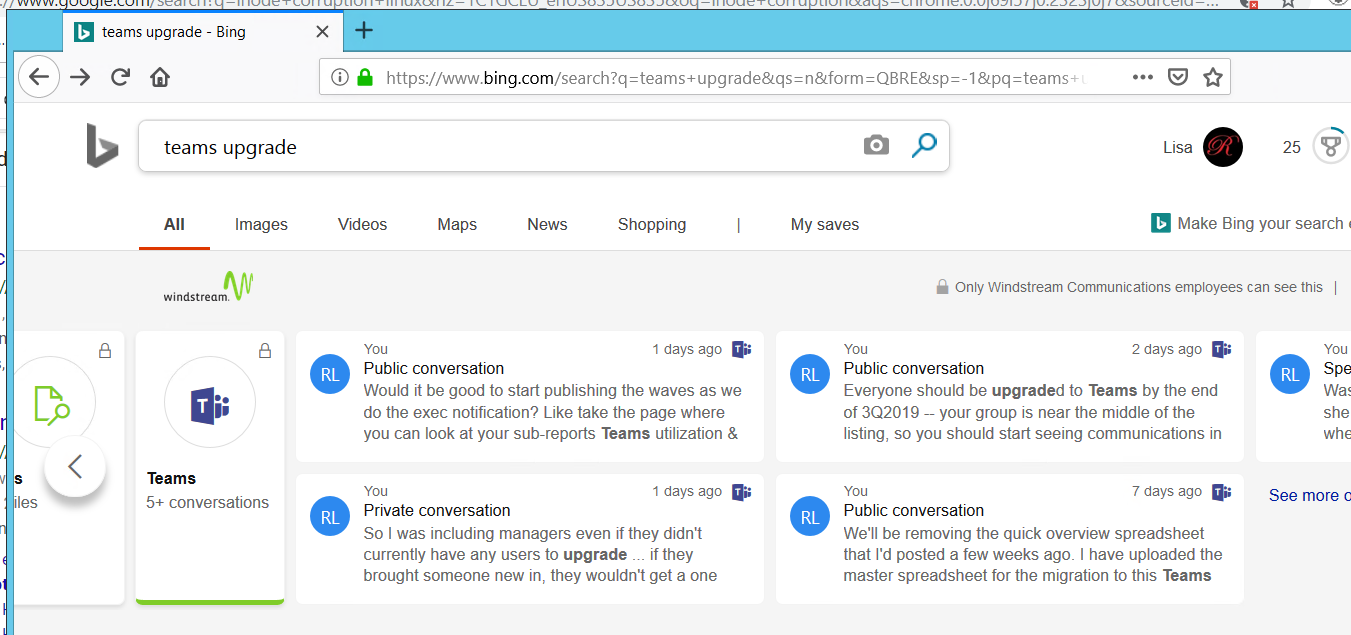Click 'Only Windstream Communications employees can see this'
Screen dimensions: 1351x635
coord(1138,287)
